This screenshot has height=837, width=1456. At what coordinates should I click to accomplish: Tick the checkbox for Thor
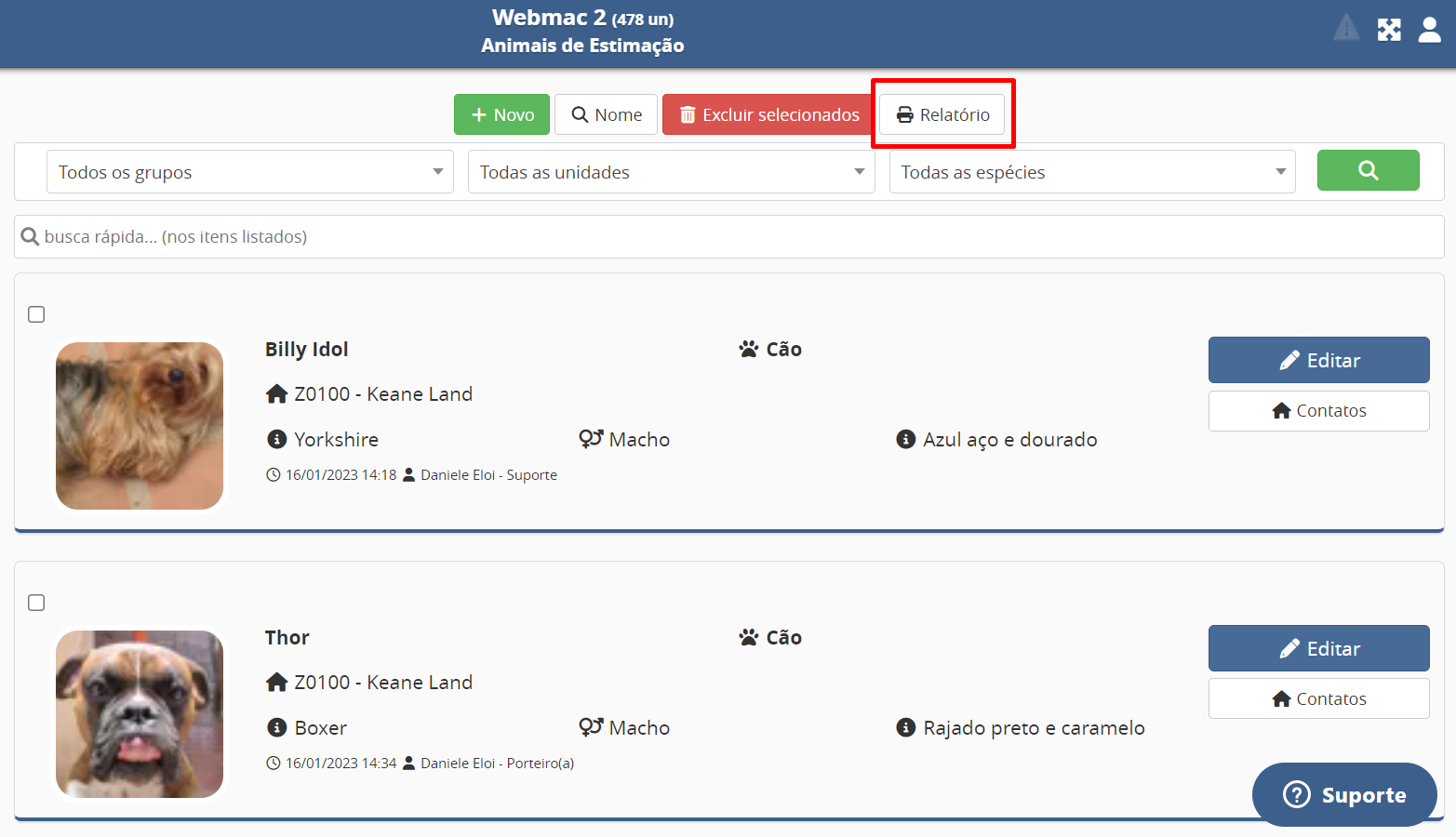pos(36,603)
